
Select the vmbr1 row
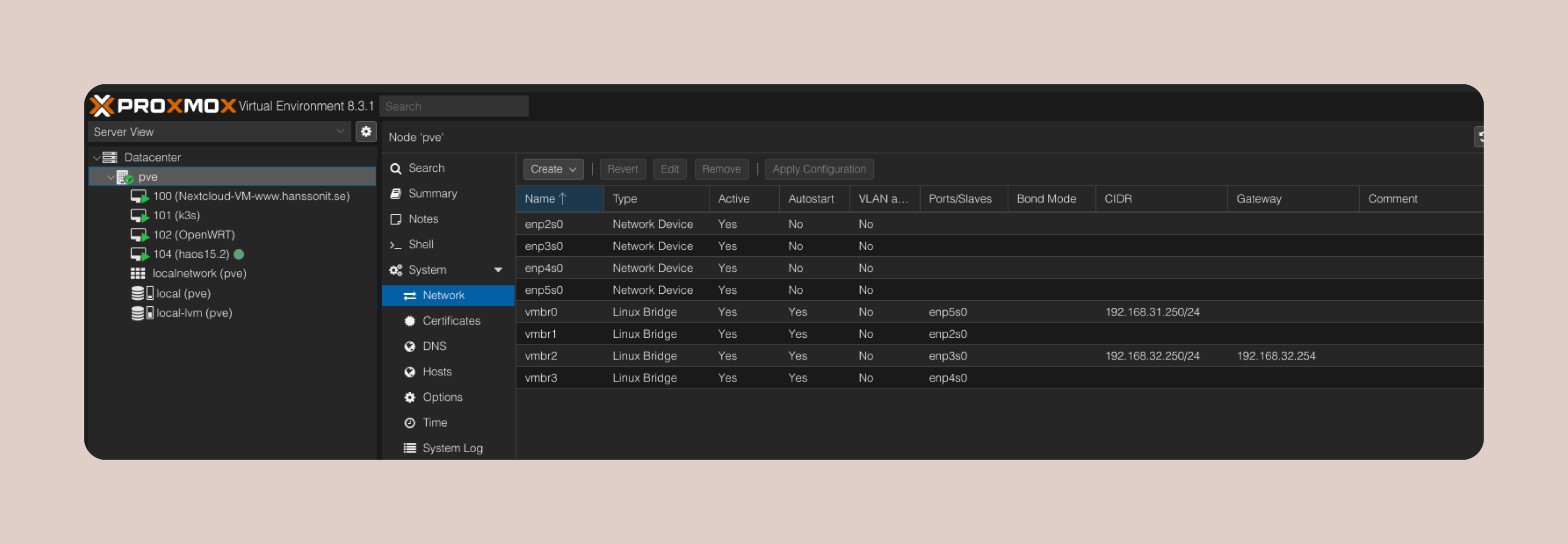(x=1000, y=334)
